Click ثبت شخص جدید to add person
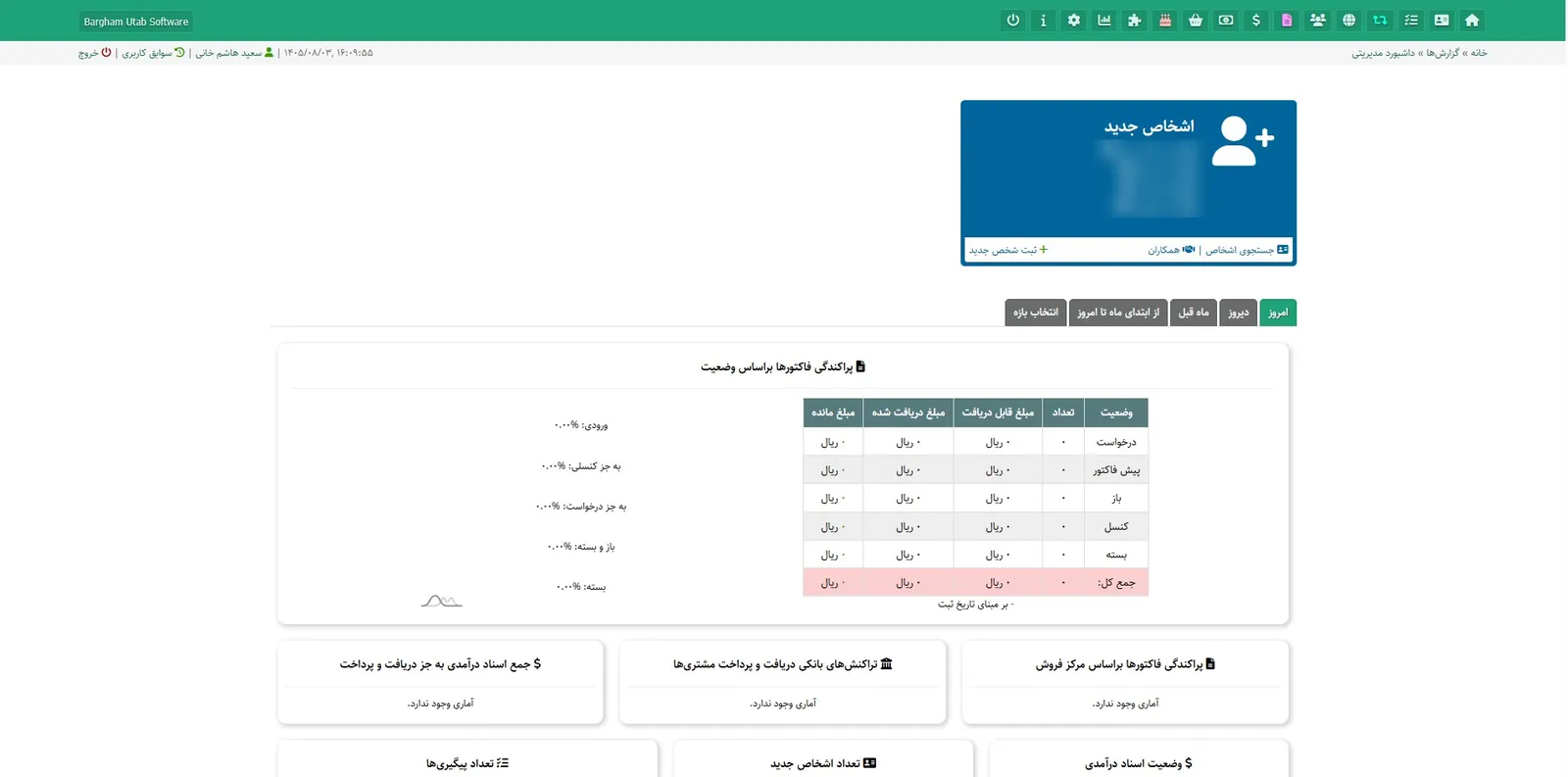Image resolution: width=1568 pixels, height=777 pixels. 1008,250
